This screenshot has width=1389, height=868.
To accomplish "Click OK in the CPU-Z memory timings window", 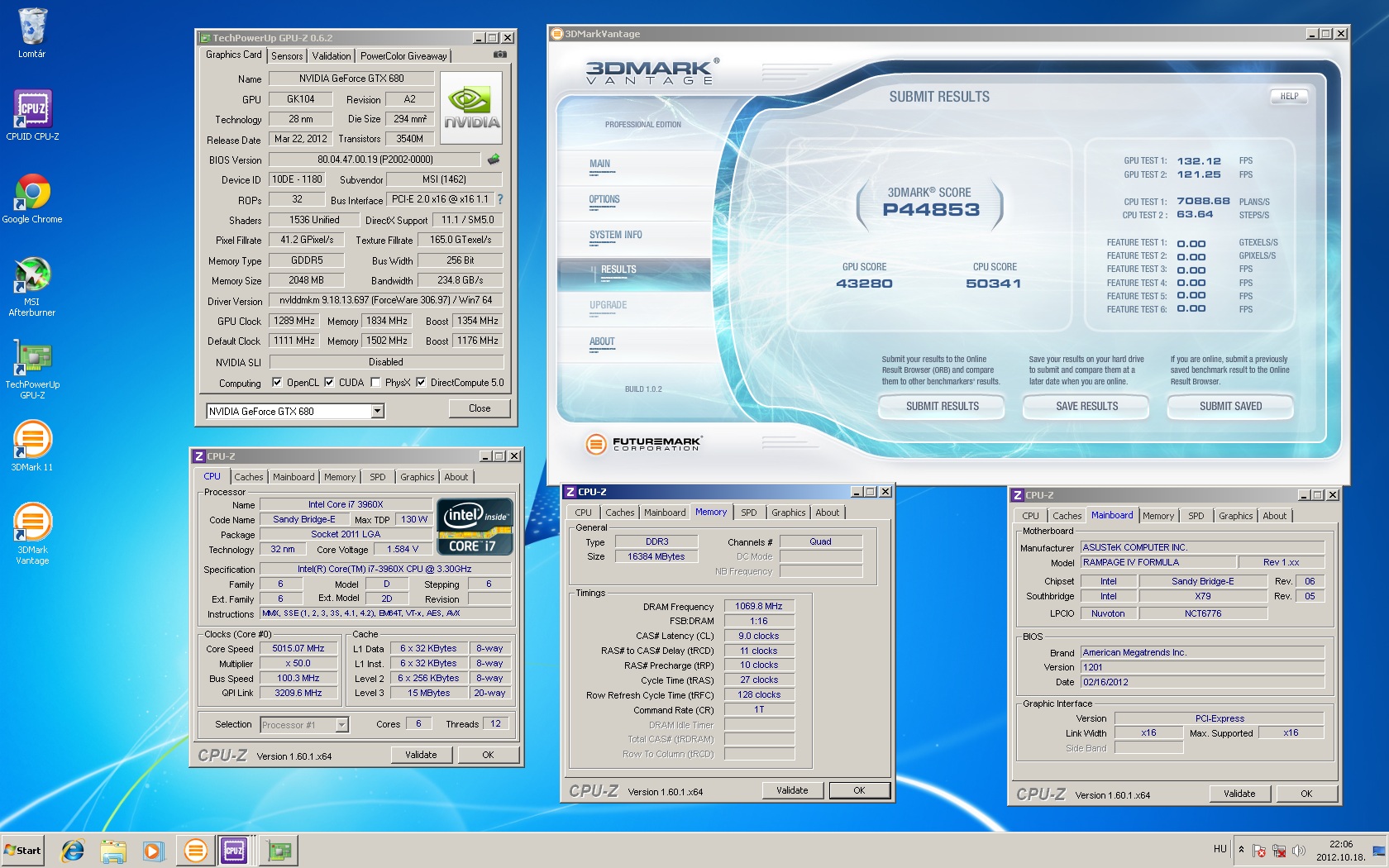I will (859, 790).
